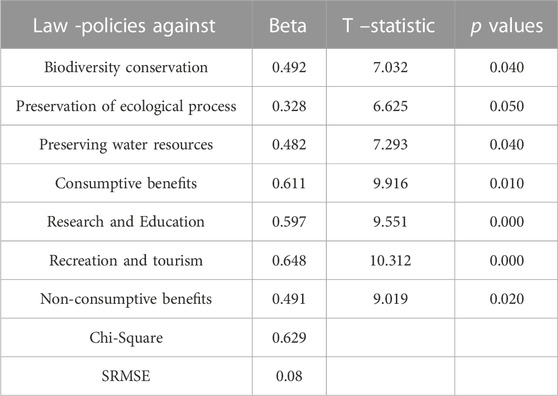Select the p value 0.020
Image resolution: width=558 pixels, height=396 pixels.
(x=507, y=299)
